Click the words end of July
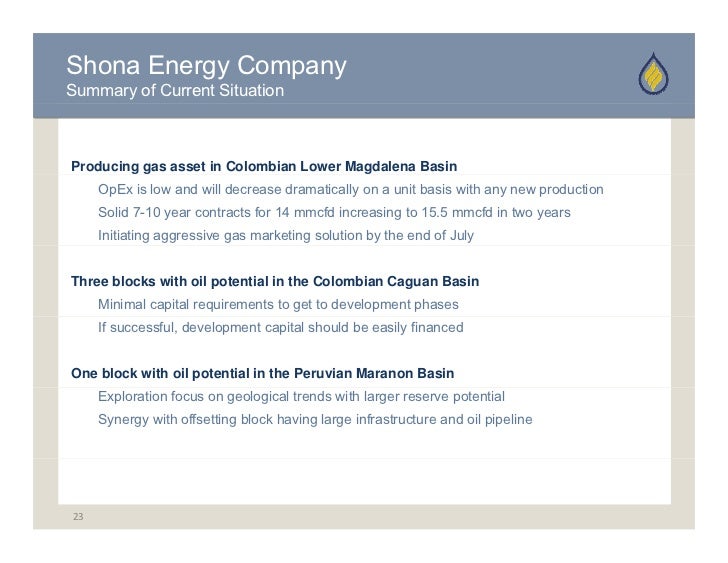 [440, 235]
